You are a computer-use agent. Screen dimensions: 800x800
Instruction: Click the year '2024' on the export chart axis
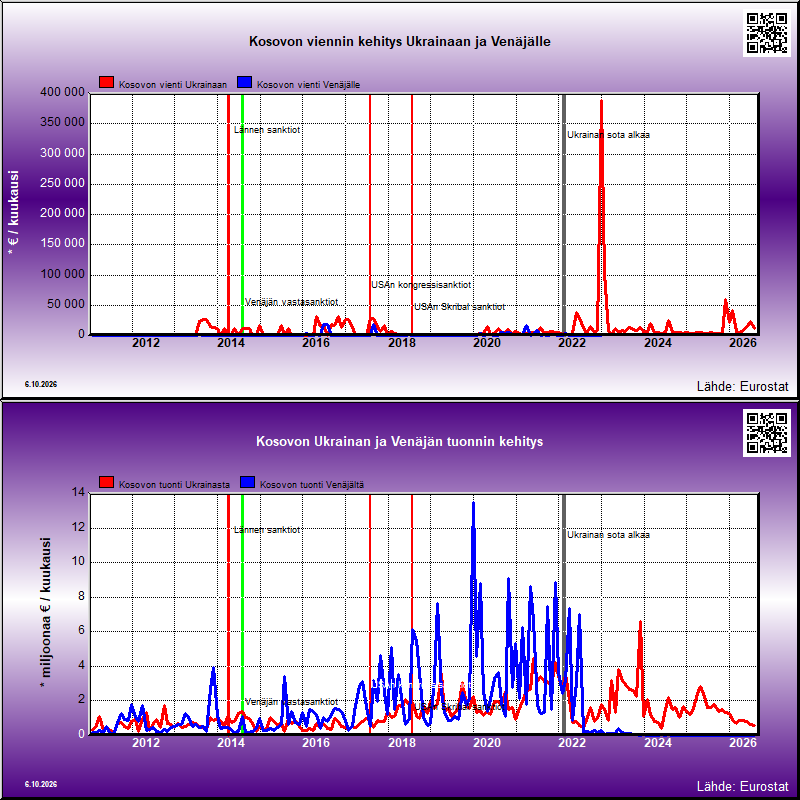point(658,343)
